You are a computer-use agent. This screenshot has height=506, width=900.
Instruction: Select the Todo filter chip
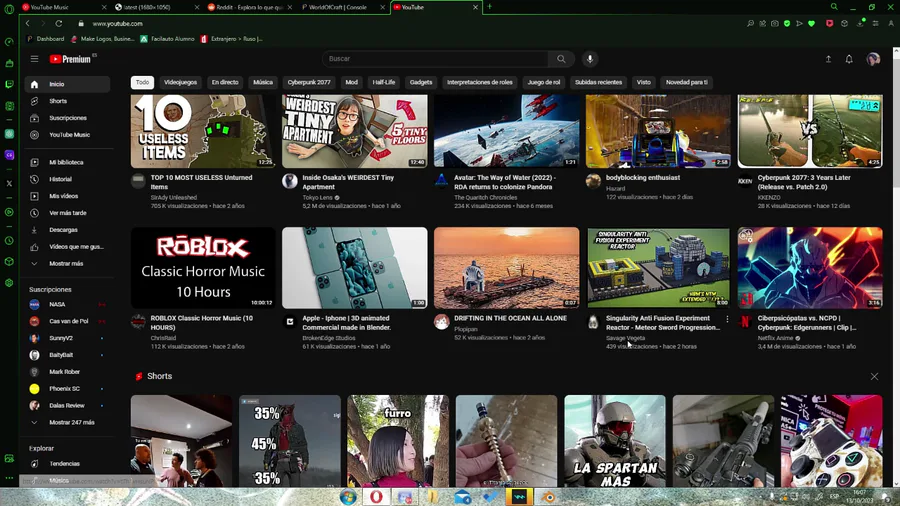pos(142,83)
